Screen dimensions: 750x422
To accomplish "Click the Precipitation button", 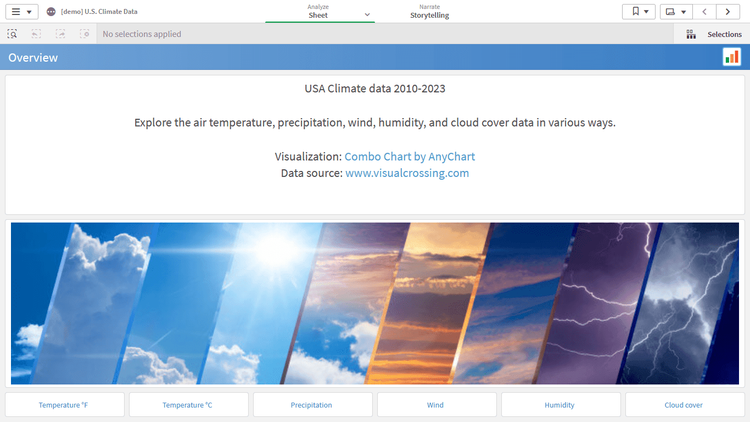I will [x=312, y=405].
